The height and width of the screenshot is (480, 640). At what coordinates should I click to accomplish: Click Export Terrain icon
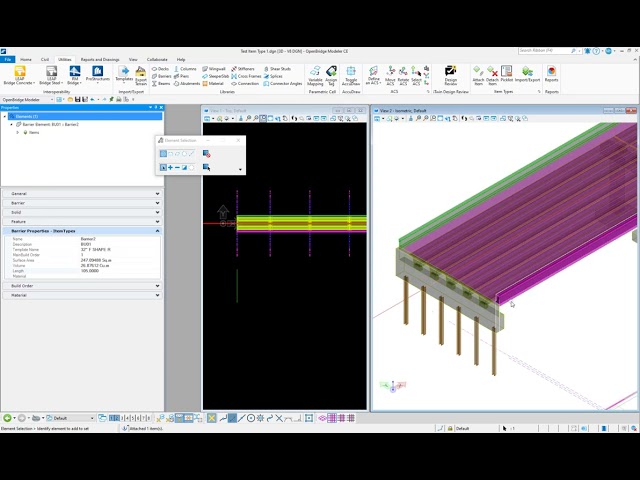(x=141, y=76)
